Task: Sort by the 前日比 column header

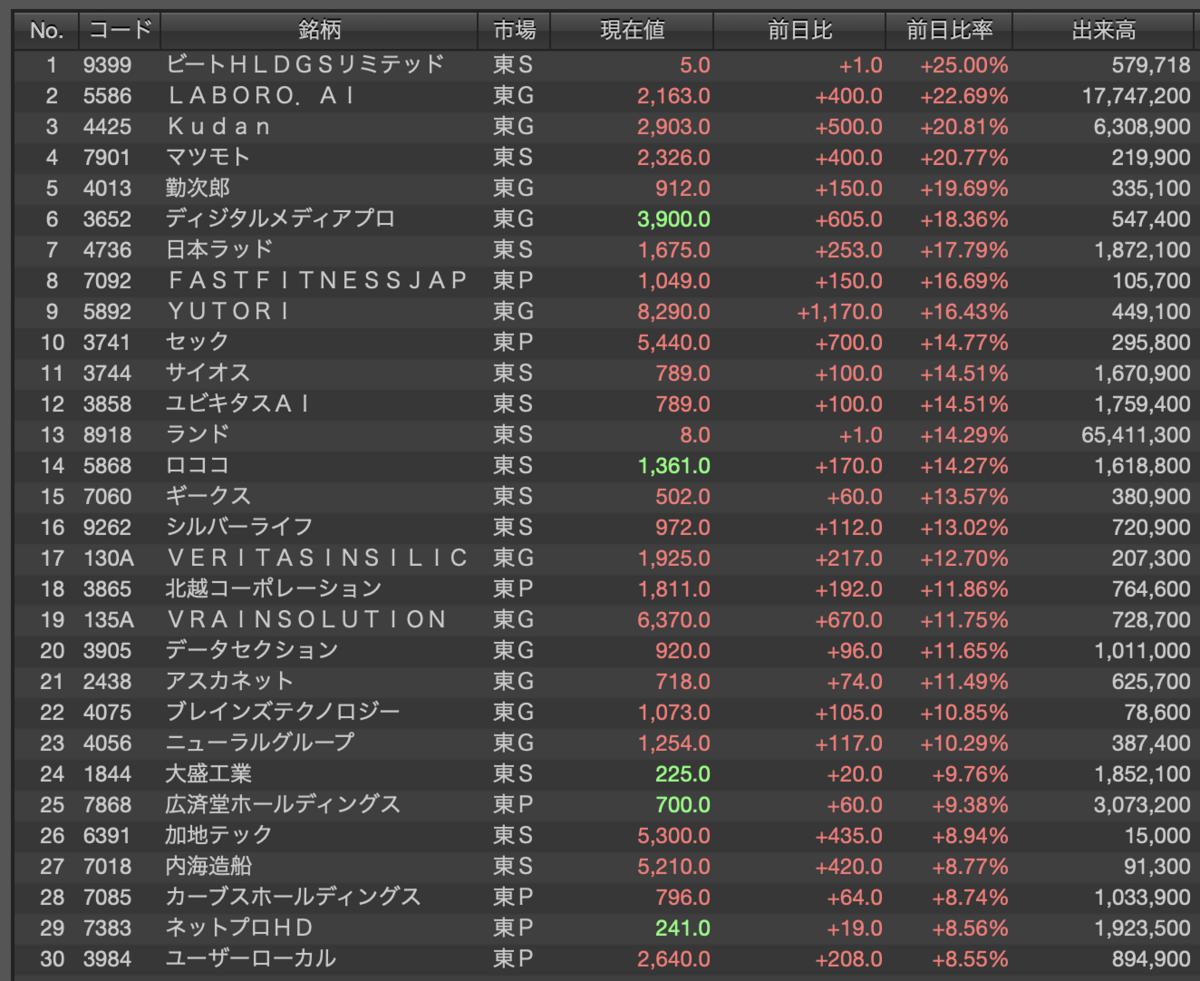Action: coord(800,31)
